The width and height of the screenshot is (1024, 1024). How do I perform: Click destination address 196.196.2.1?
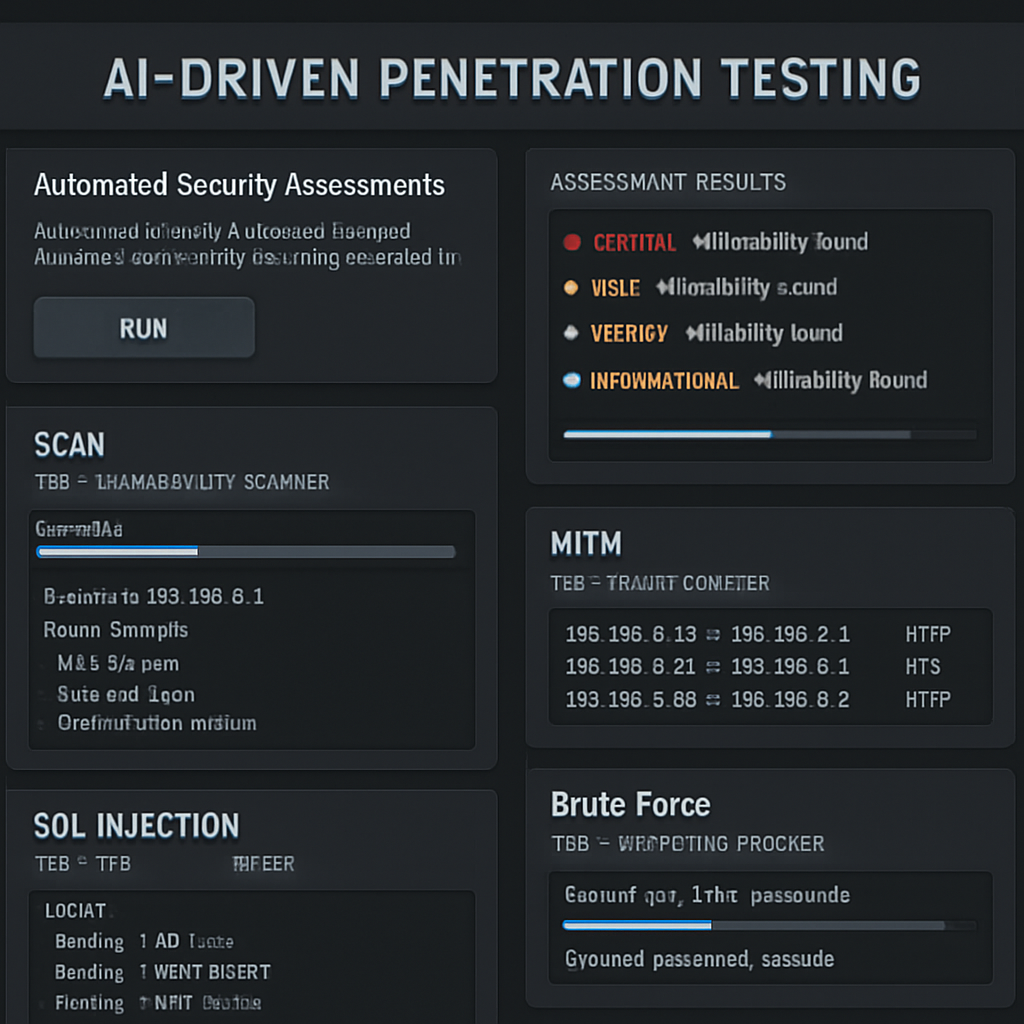tap(790, 634)
